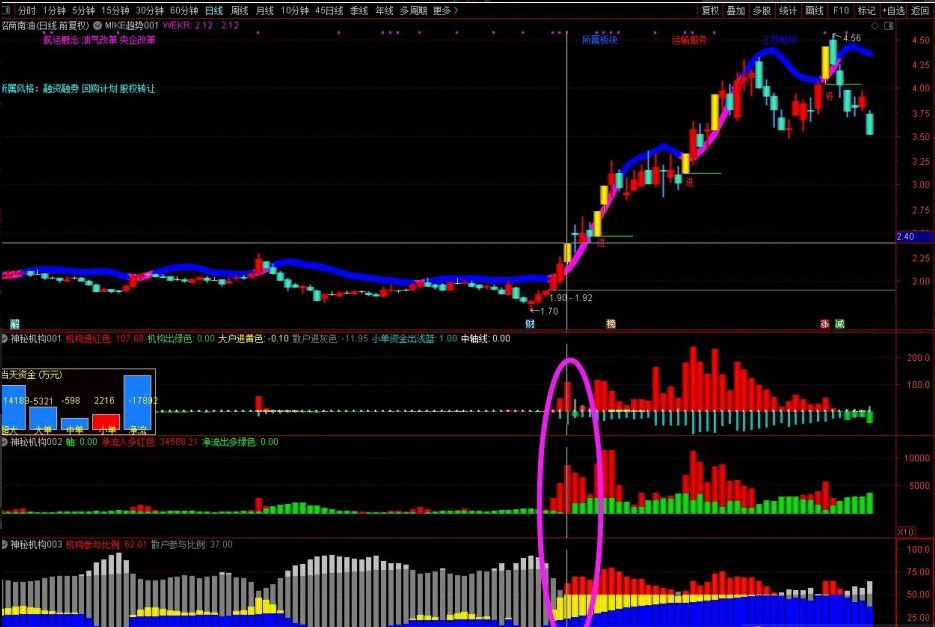The image size is (935, 627).
Task: Toggle 复权 price adjustment in the toolbar
Action: tap(710, 10)
